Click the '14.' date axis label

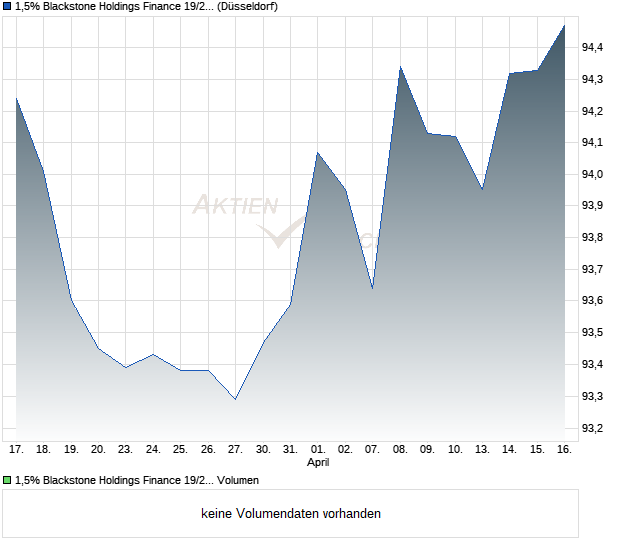[510, 450]
